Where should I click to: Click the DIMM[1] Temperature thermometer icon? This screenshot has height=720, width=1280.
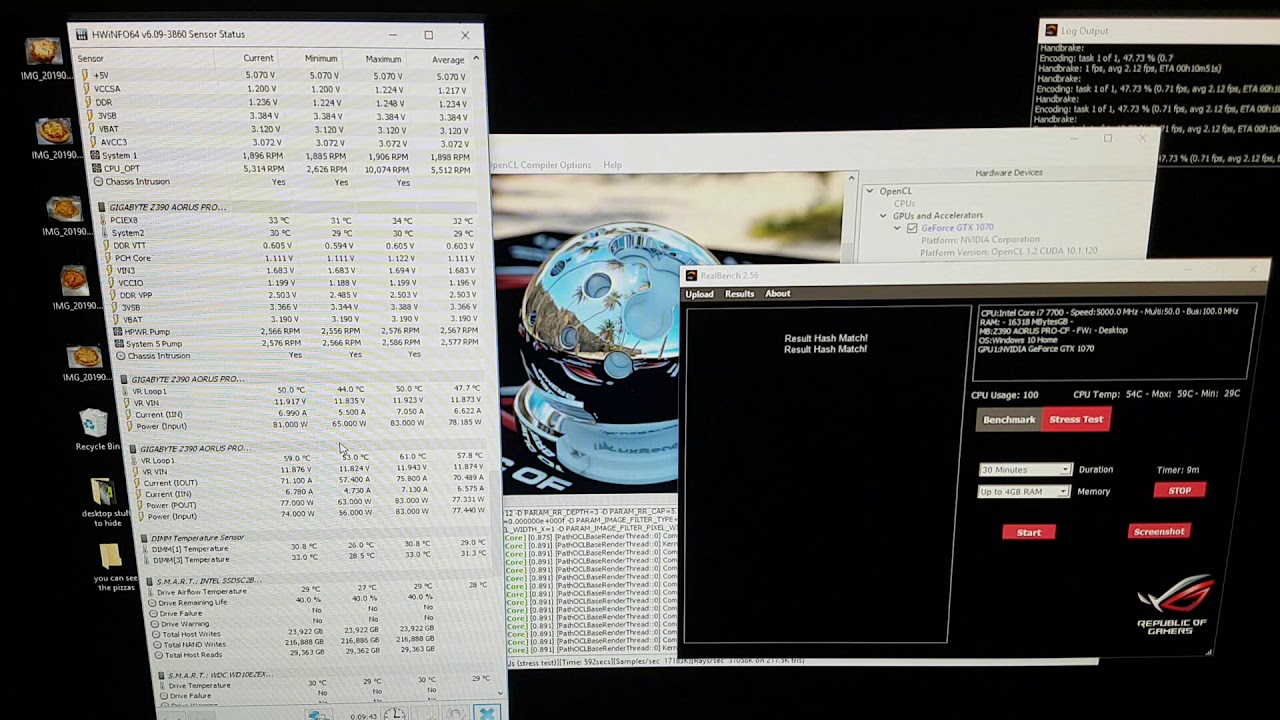coord(144,549)
